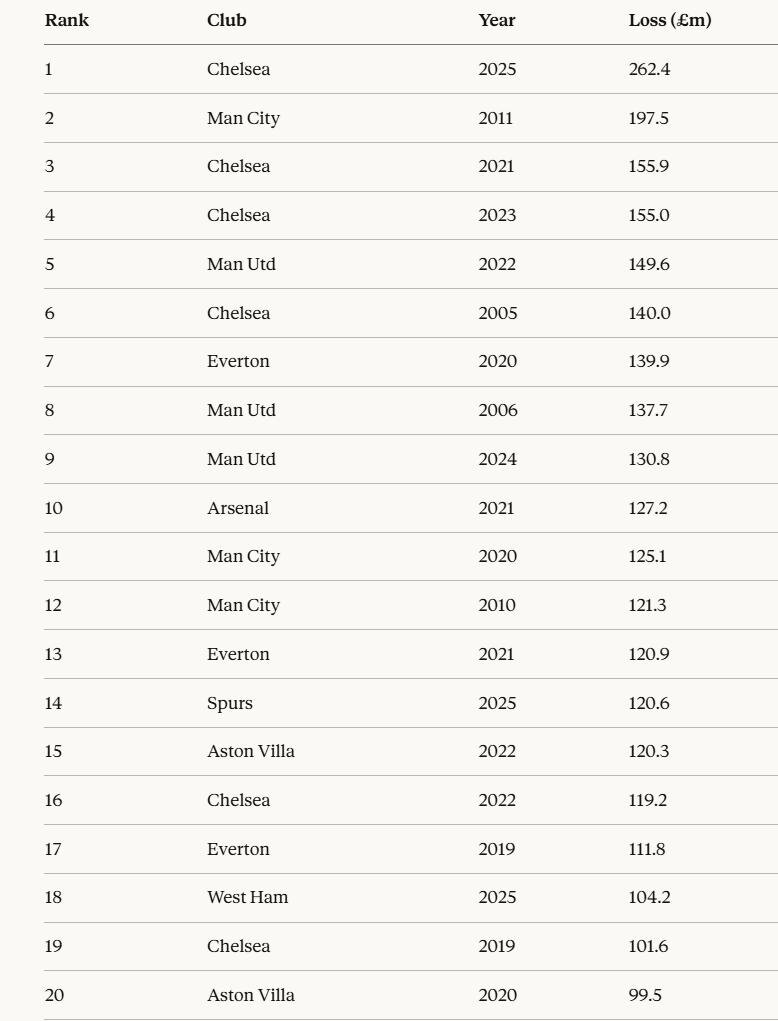Select Arsenal in the rank 10 row

tap(238, 508)
